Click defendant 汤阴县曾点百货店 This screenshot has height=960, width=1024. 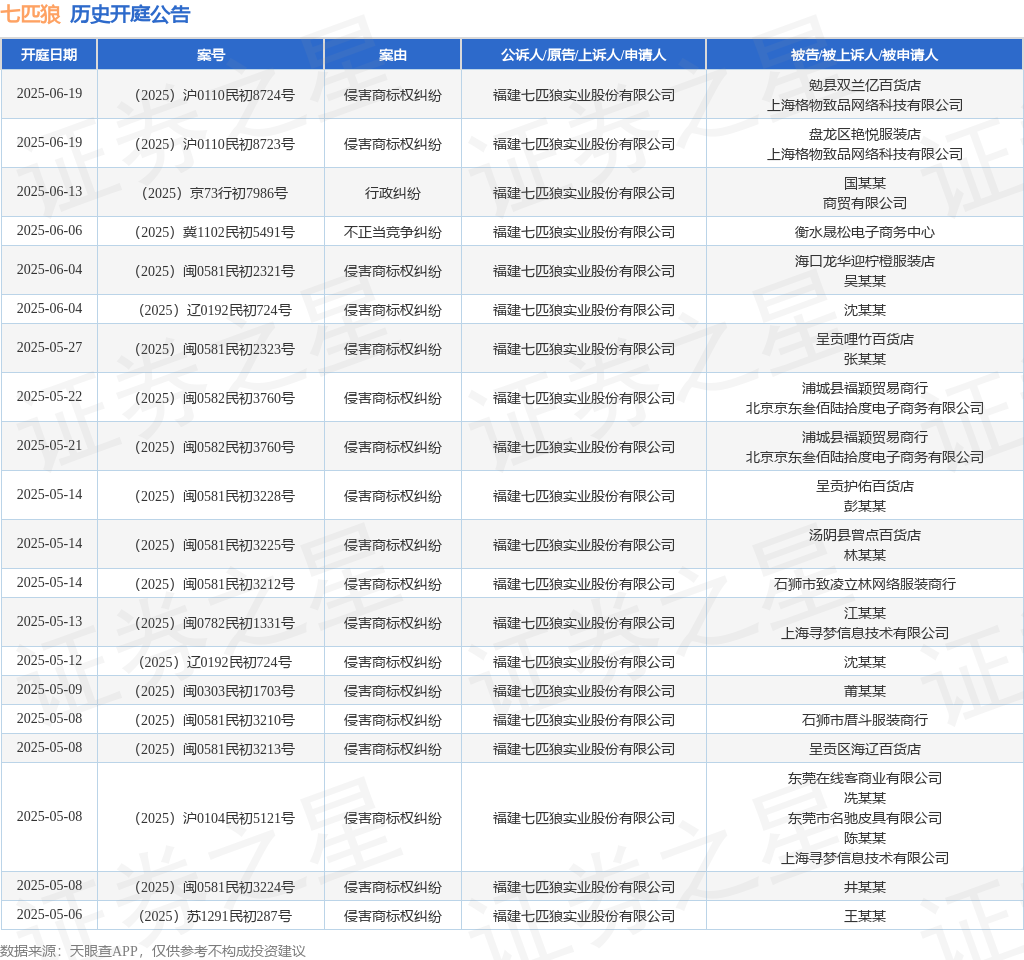pos(865,535)
